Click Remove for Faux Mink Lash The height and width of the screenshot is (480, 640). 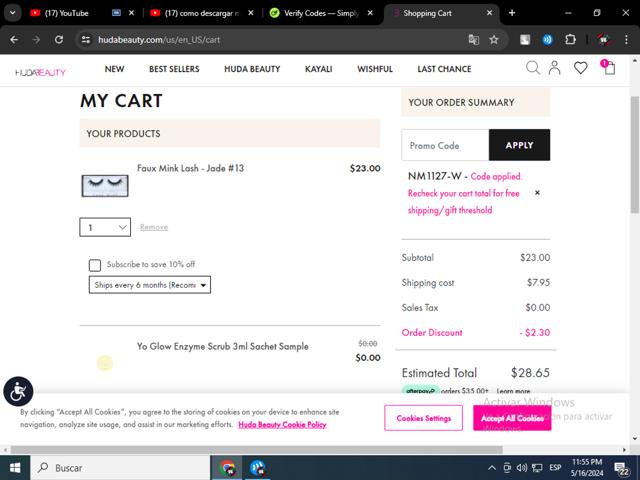click(x=154, y=227)
